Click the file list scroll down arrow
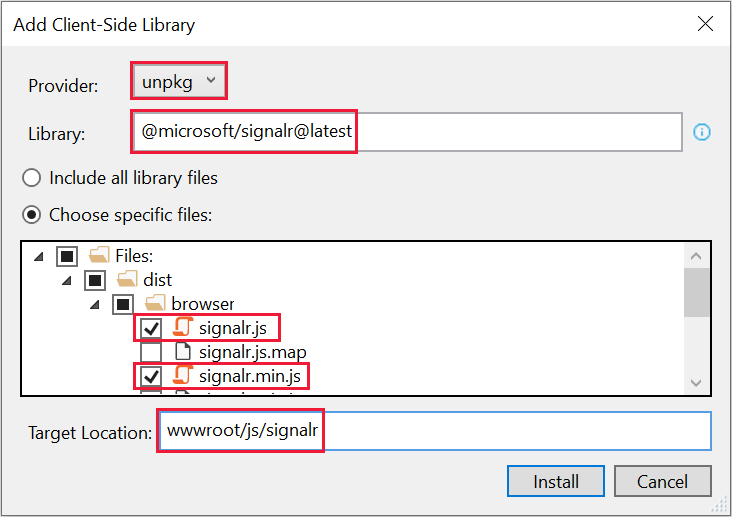 point(696,383)
